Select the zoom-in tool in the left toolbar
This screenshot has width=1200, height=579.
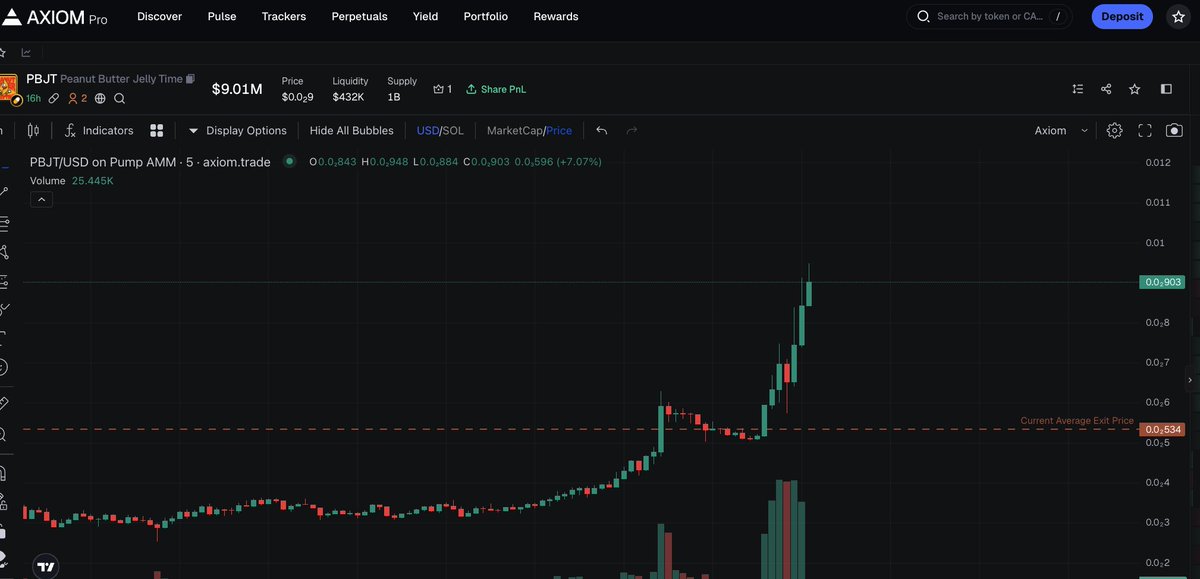pyautogui.click(x=3, y=435)
